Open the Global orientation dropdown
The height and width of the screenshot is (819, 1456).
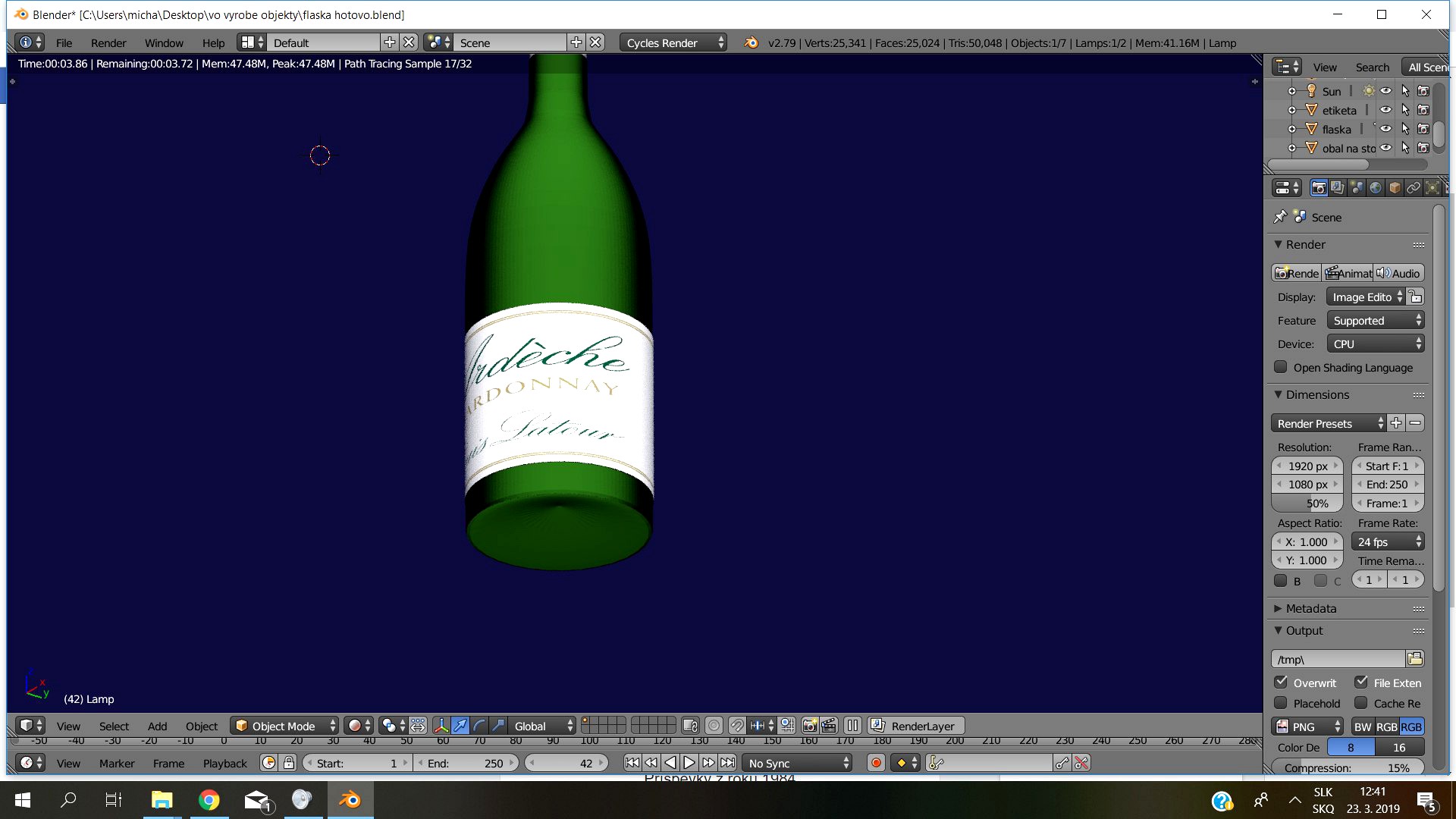point(542,726)
